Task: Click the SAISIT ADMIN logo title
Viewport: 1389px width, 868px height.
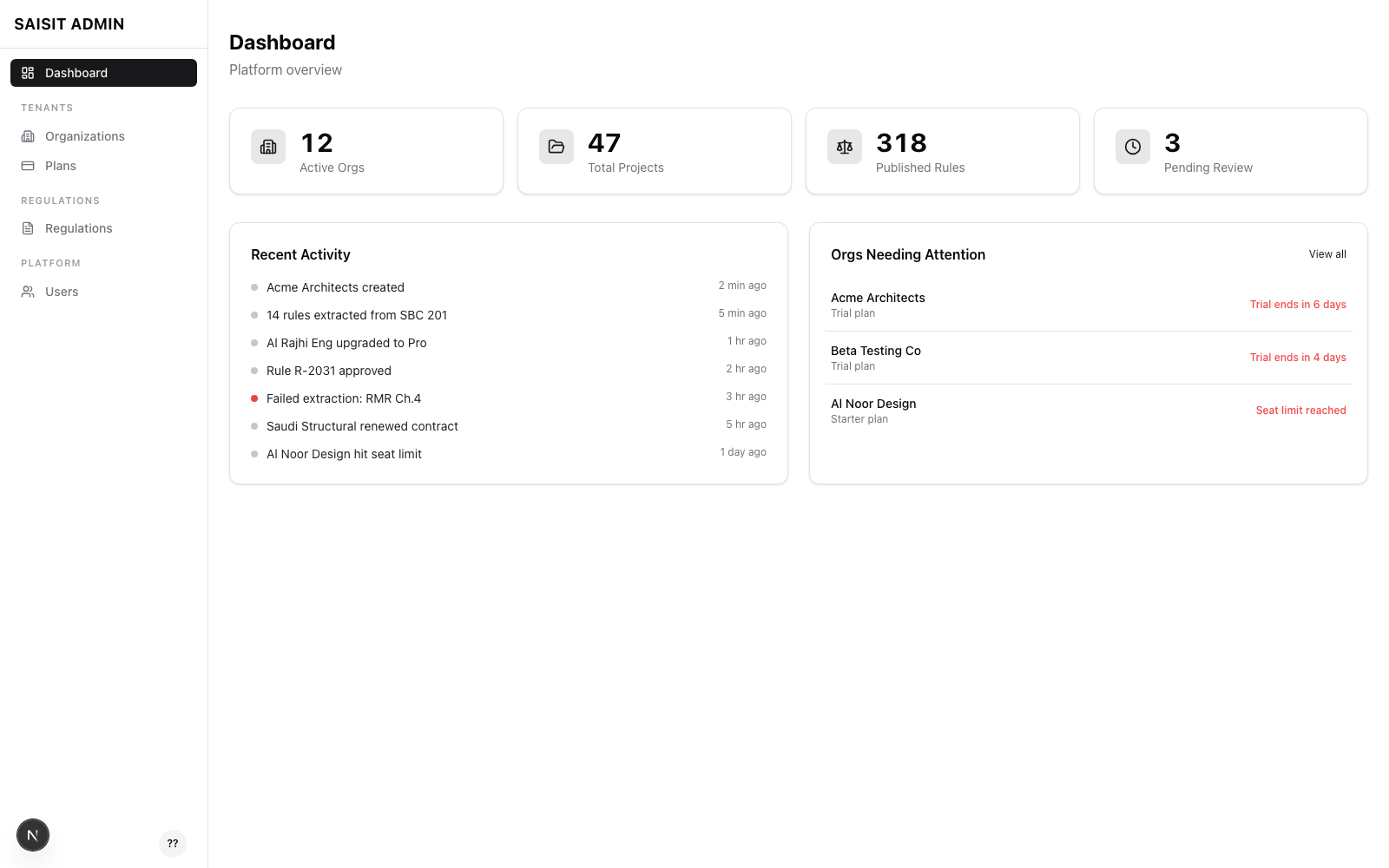Action: pyautogui.click(x=69, y=24)
